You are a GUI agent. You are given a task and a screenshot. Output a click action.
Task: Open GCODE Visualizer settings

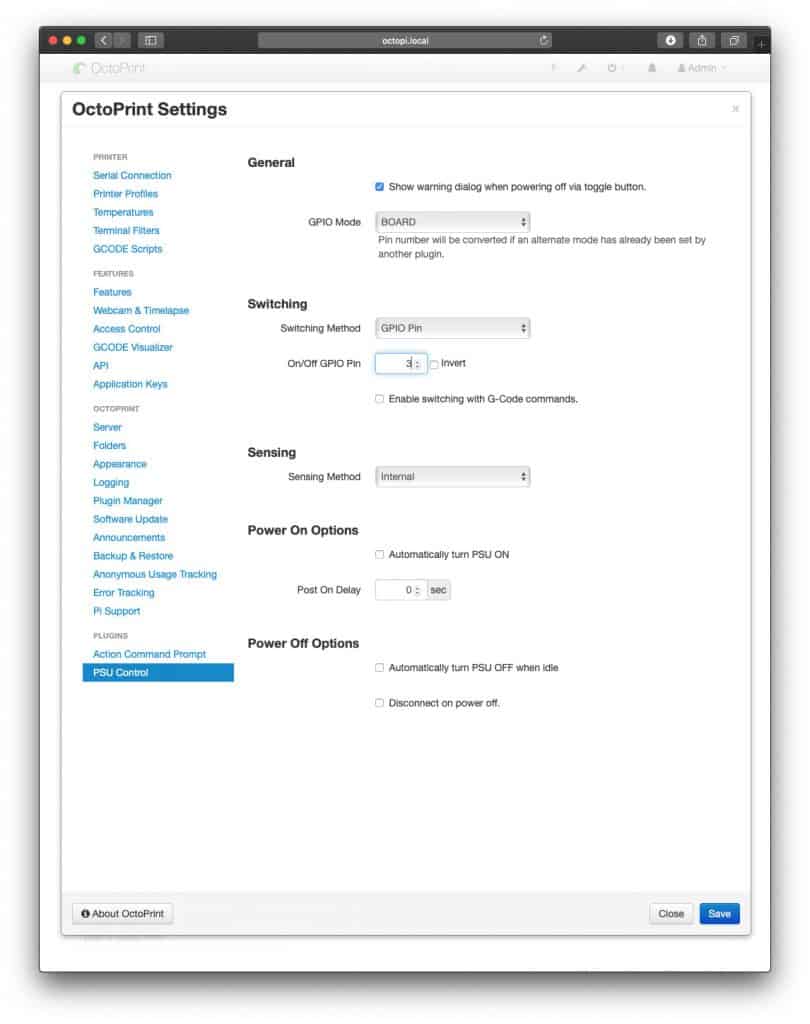click(x=133, y=347)
